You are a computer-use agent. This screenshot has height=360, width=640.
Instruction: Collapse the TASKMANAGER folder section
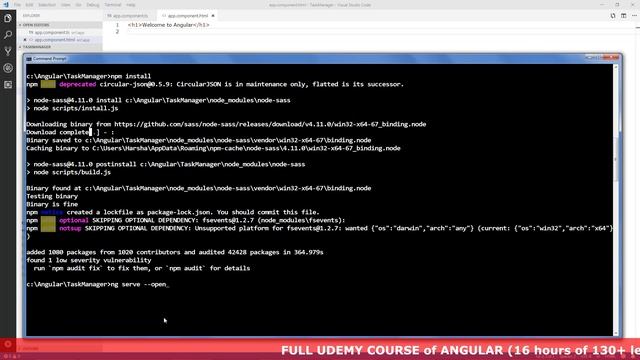coord(60,47)
